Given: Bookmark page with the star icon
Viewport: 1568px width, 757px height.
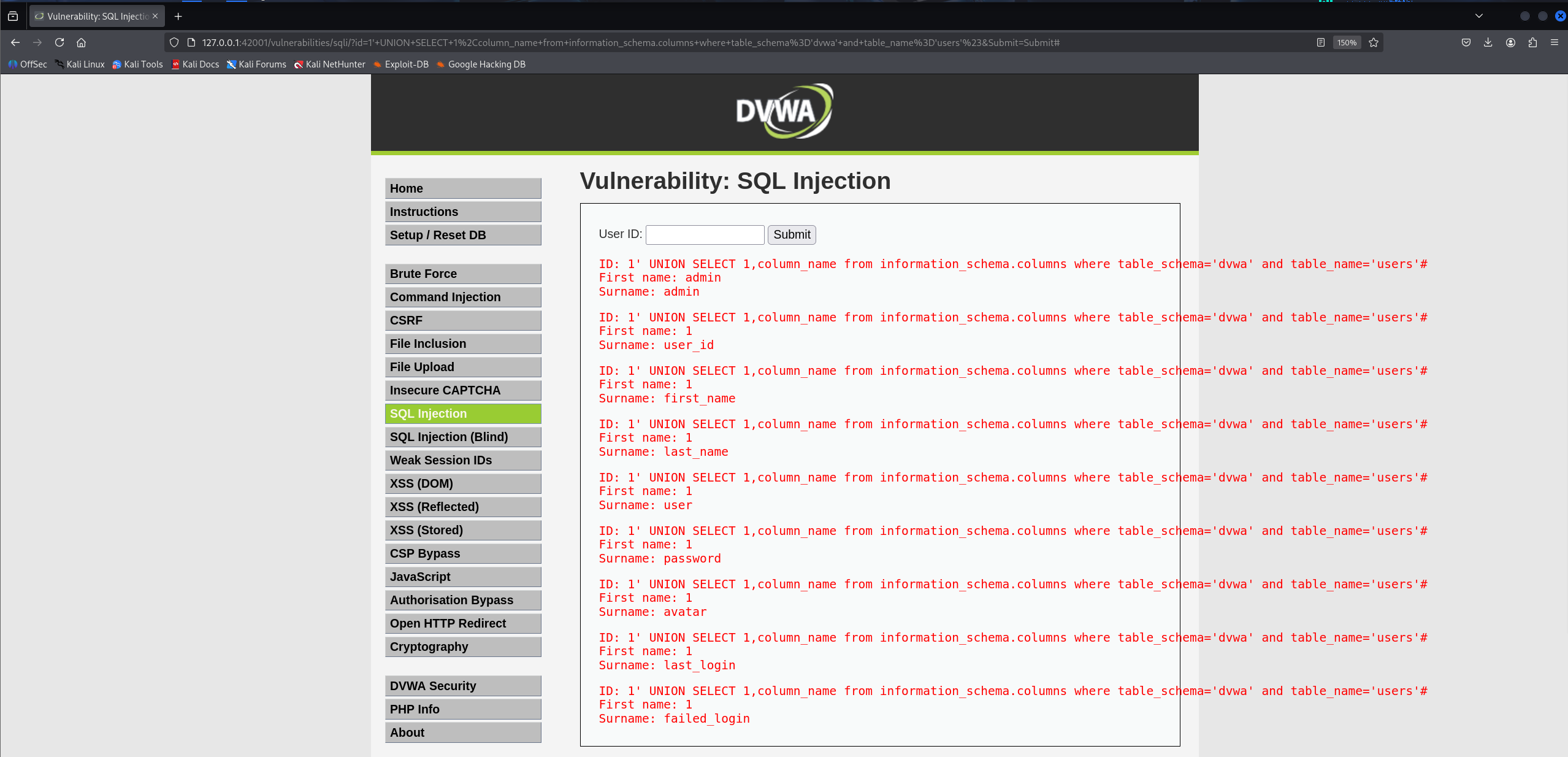Looking at the screenshot, I should (x=1374, y=42).
